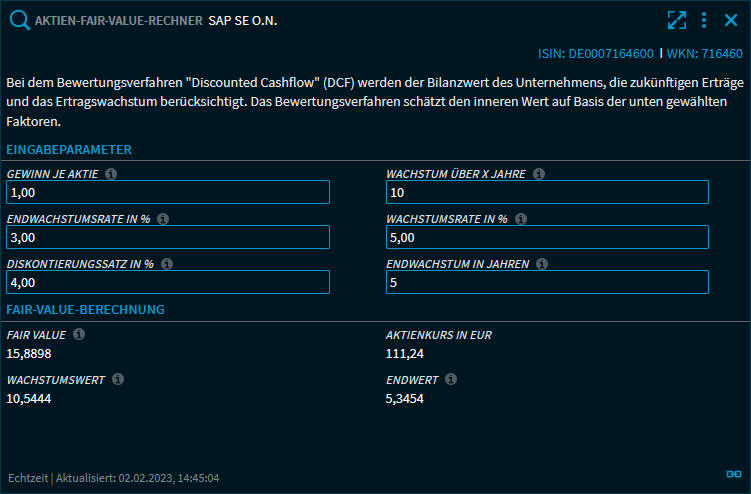
Task: Select the Endwachstumsrate in % input
Action: click(x=168, y=237)
